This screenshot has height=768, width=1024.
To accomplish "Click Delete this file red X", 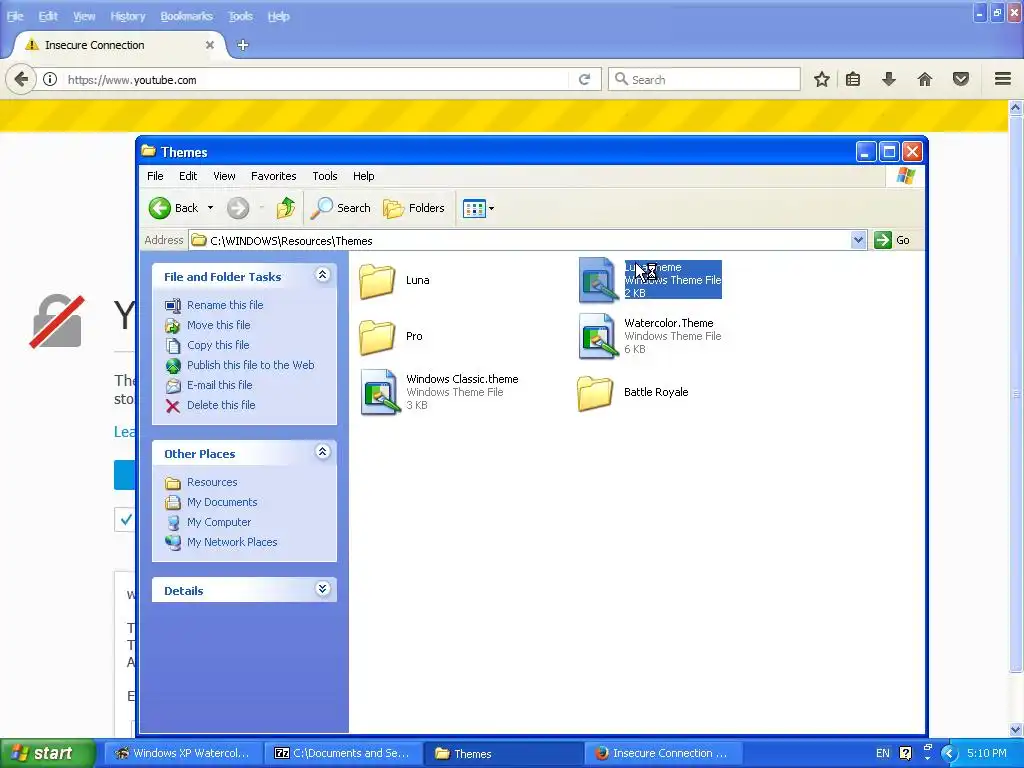I will pos(172,406).
